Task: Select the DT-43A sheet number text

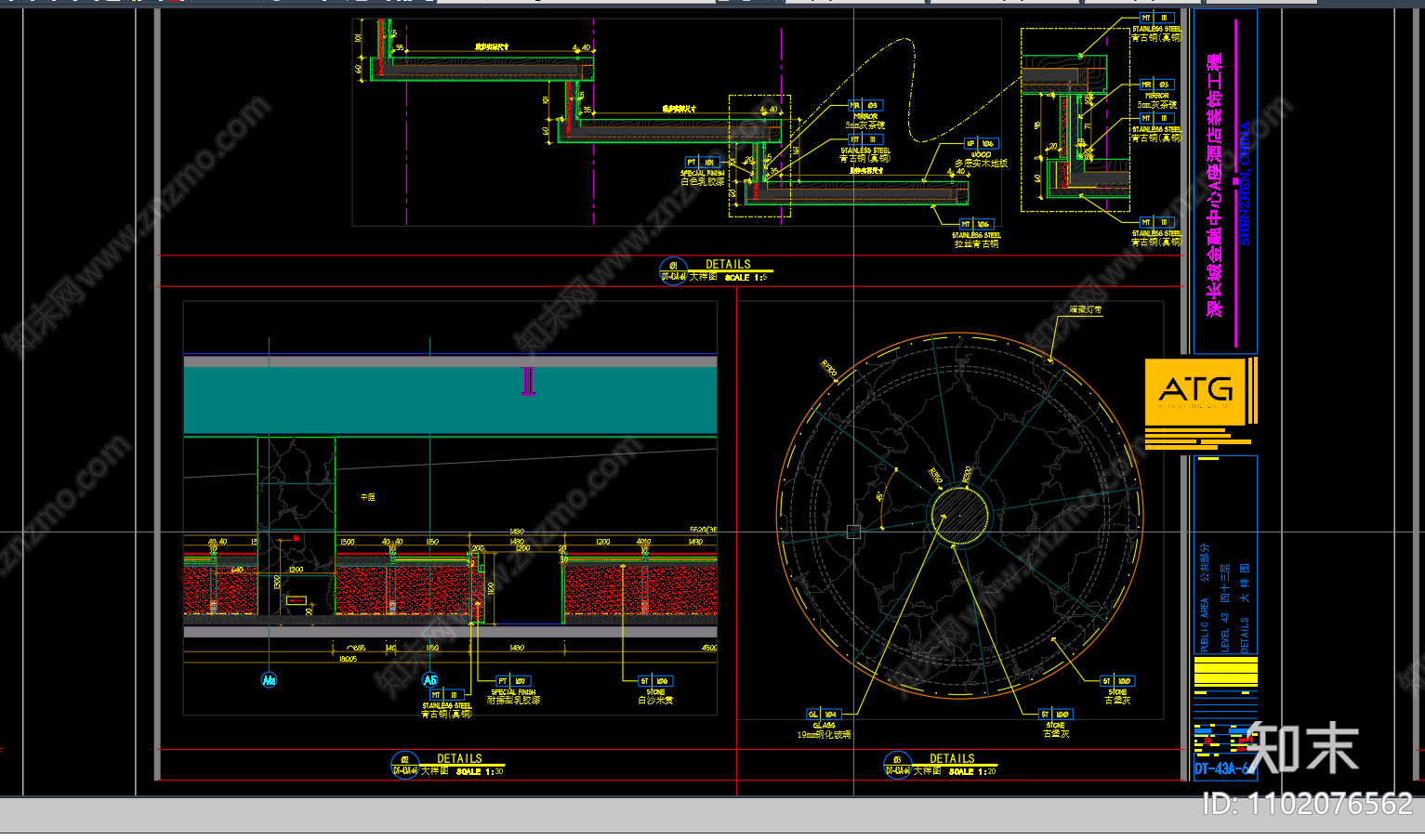Action: (1223, 769)
